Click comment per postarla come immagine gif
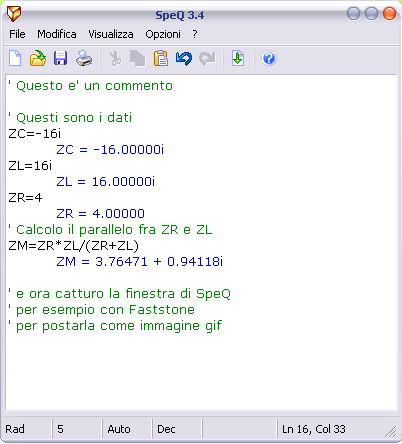This screenshot has height=444, width=402. (x=115, y=326)
